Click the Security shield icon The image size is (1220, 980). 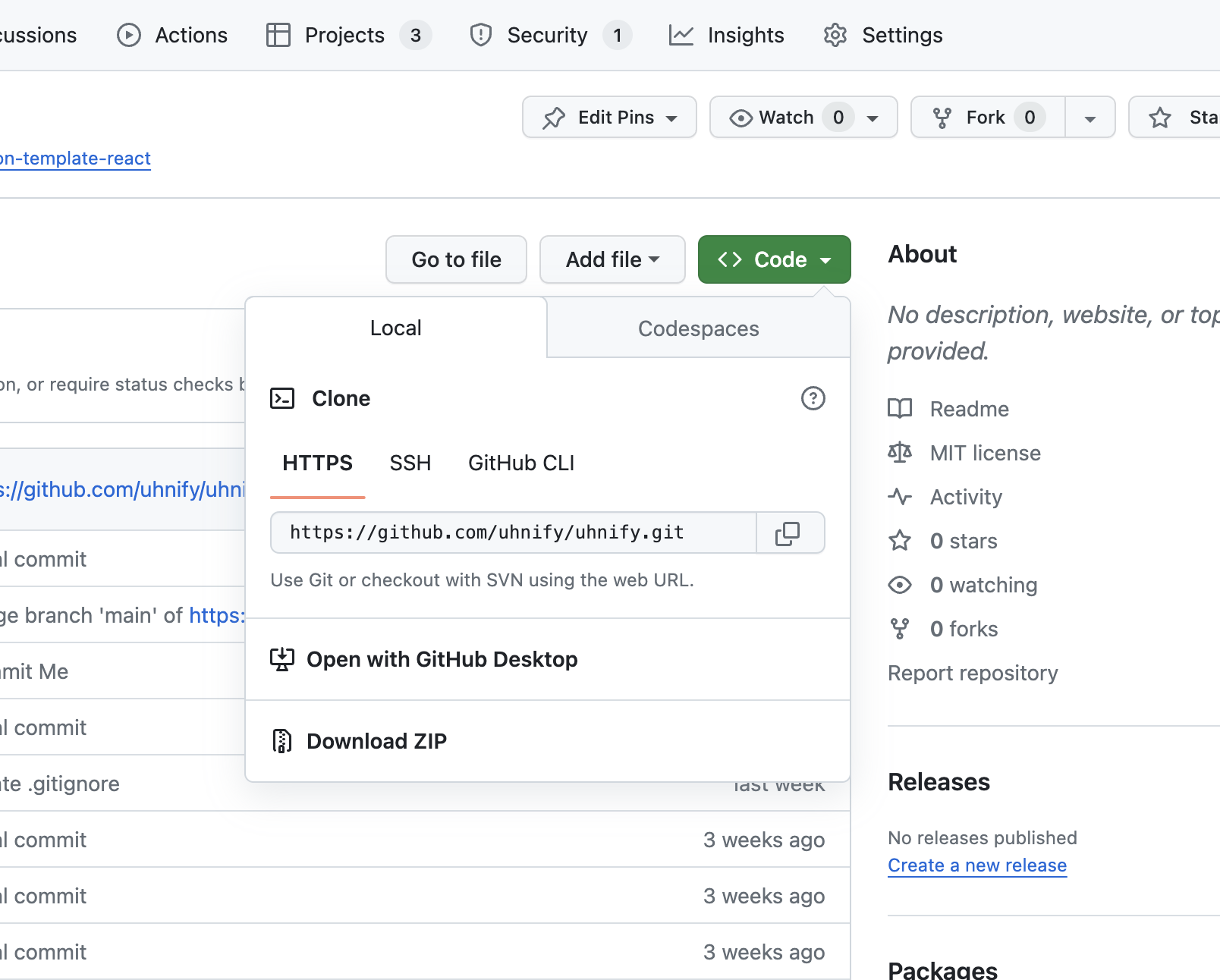tap(481, 35)
